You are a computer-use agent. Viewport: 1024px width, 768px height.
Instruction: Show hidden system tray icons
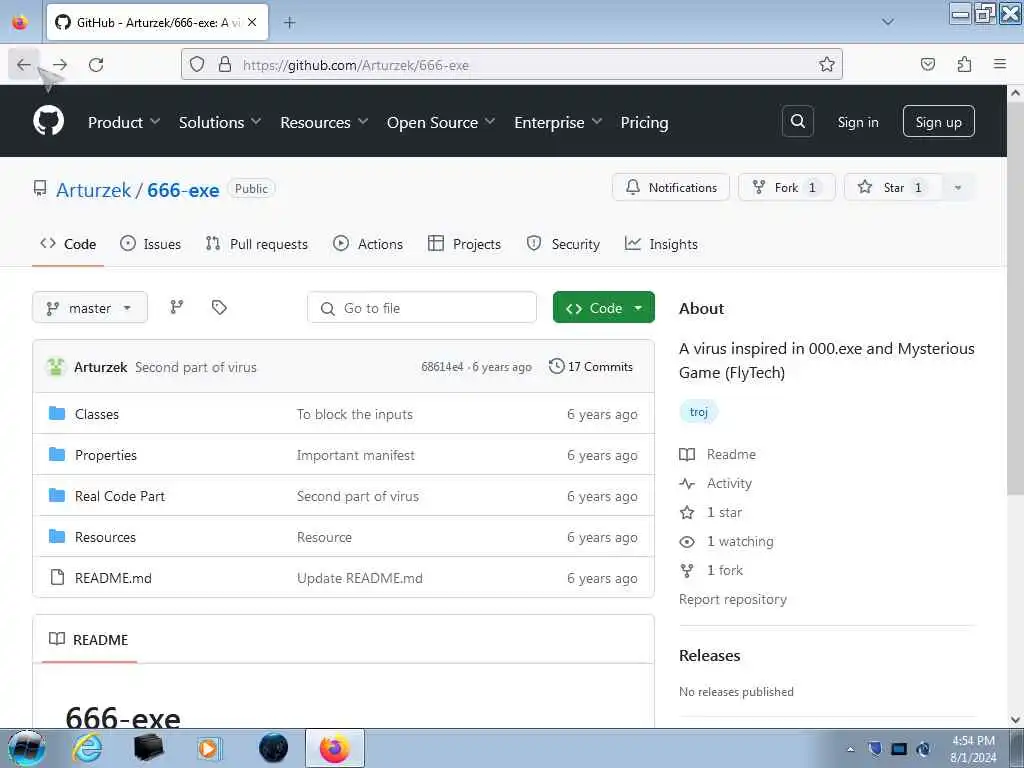[x=850, y=749]
